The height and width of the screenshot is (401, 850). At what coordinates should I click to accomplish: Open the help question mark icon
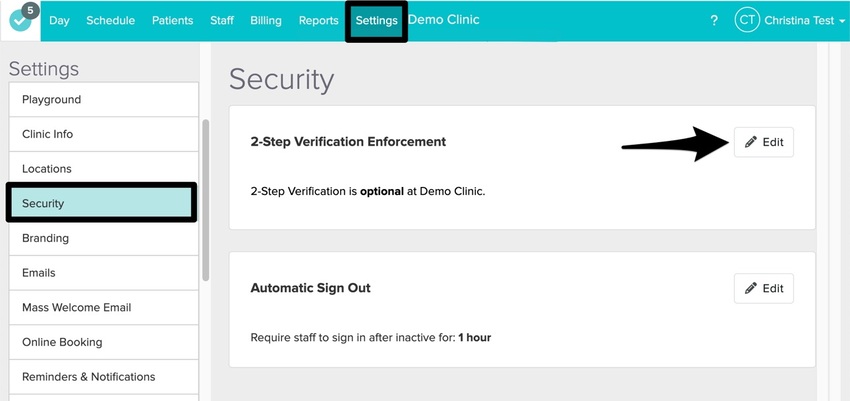click(x=713, y=20)
